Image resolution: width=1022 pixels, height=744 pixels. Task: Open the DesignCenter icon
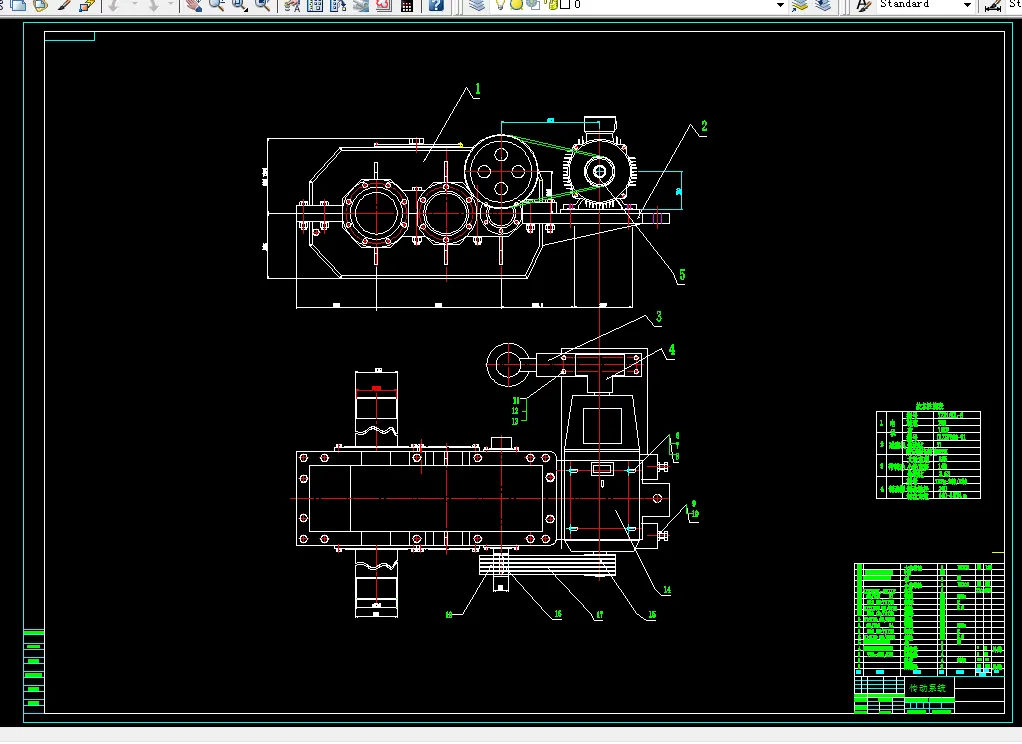click(315, 5)
